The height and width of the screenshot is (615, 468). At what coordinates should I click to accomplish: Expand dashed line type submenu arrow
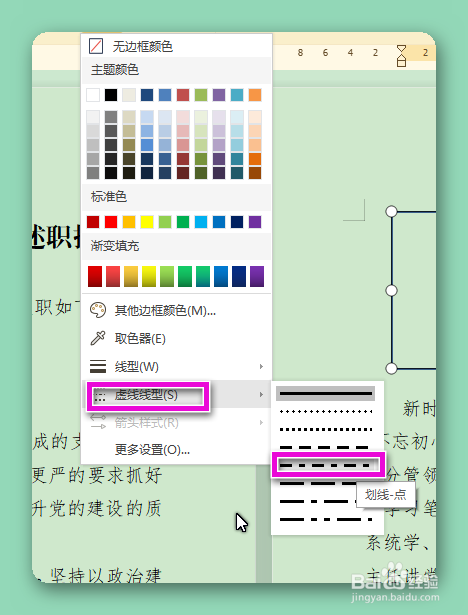[261, 394]
